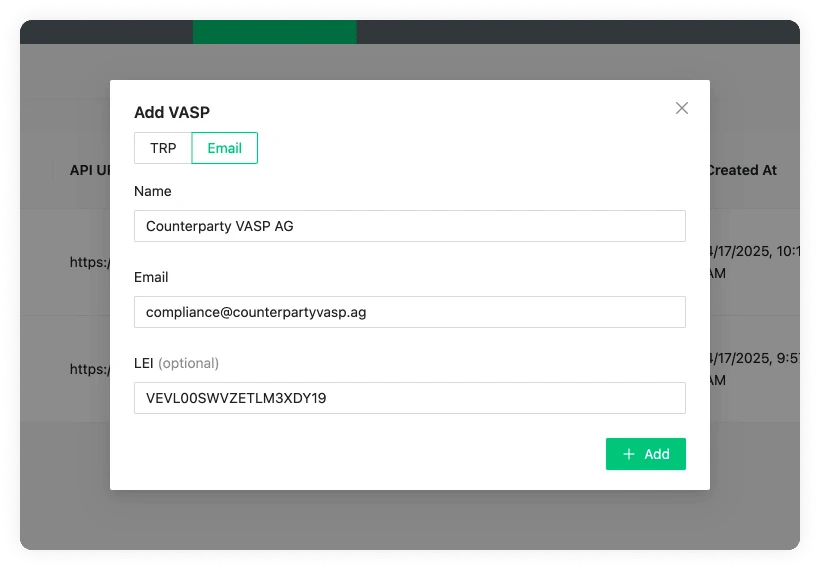Click the Created At column header
The image size is (820, 570).
coord(741,170)
